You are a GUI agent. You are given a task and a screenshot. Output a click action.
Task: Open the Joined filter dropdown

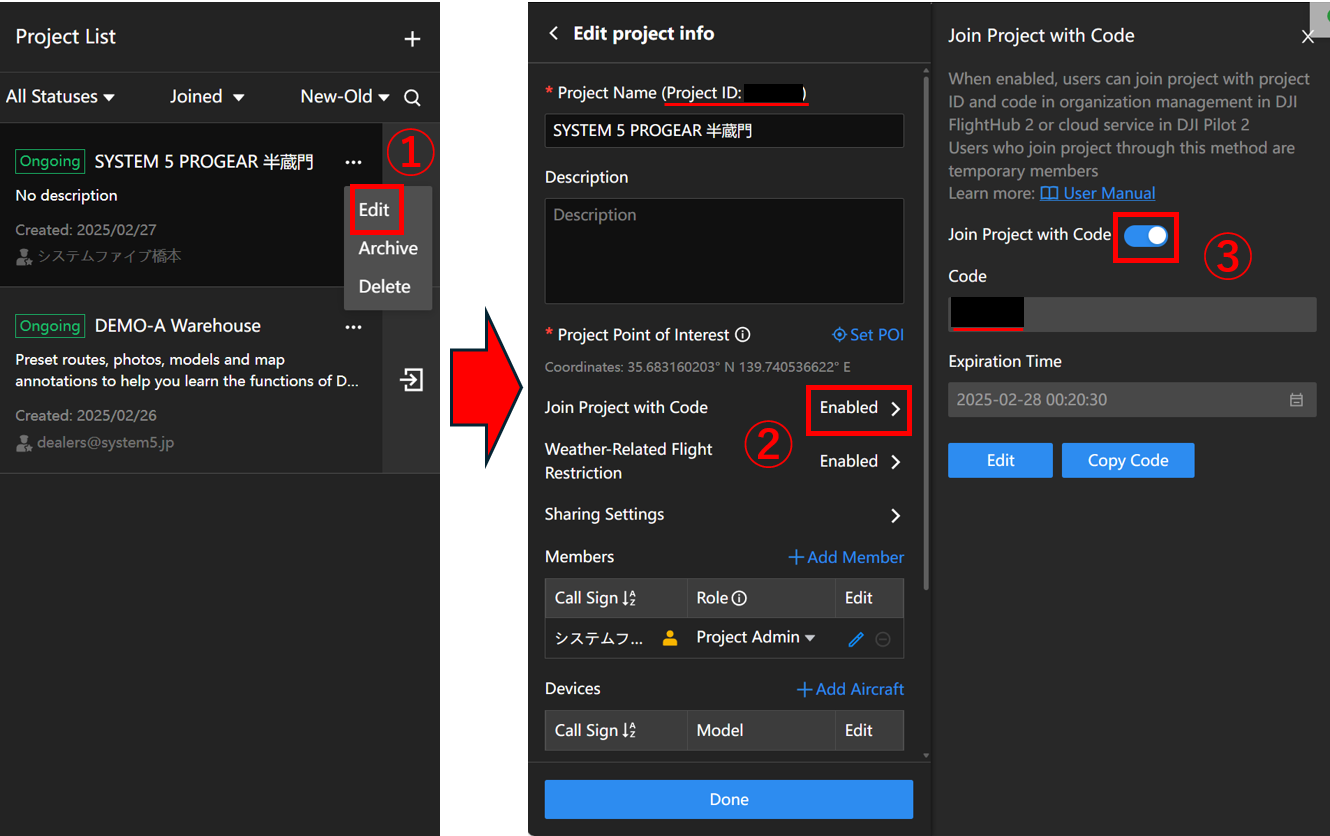pyautogui.click(x=207, y=97)
